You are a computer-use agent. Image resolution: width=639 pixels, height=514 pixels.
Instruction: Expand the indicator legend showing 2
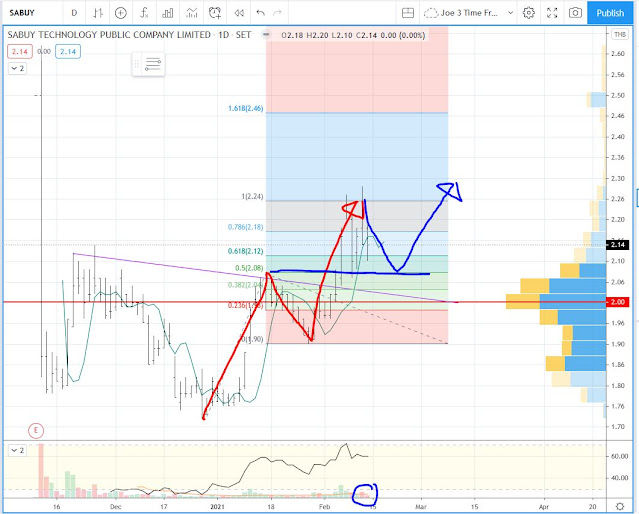[18, 68]
